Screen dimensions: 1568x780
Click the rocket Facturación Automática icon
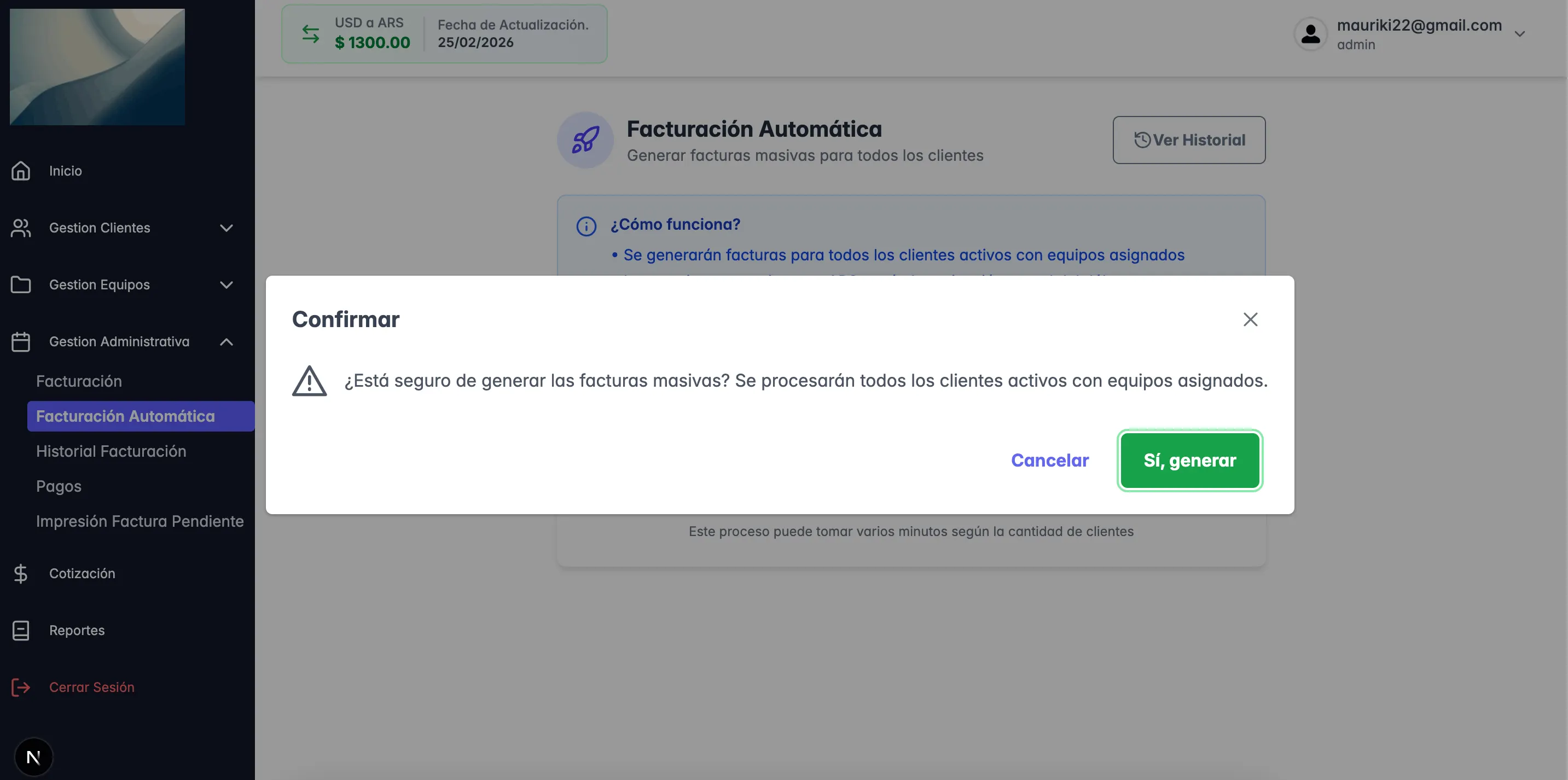pyautogui.click(x=585, y=140)
